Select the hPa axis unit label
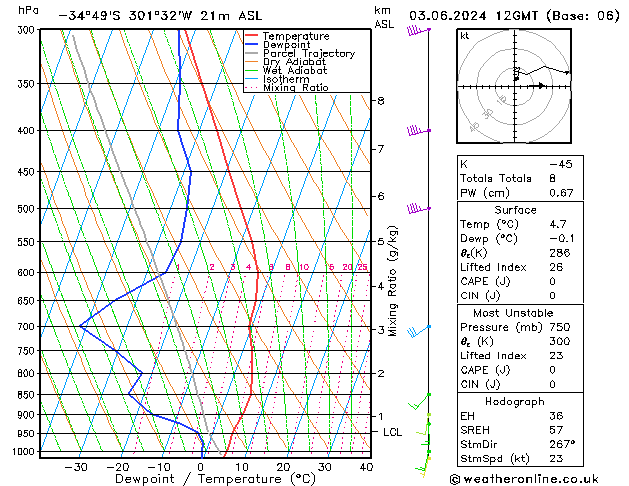The width and height of the screenshot is (629, 486). [x=28, y=10]
